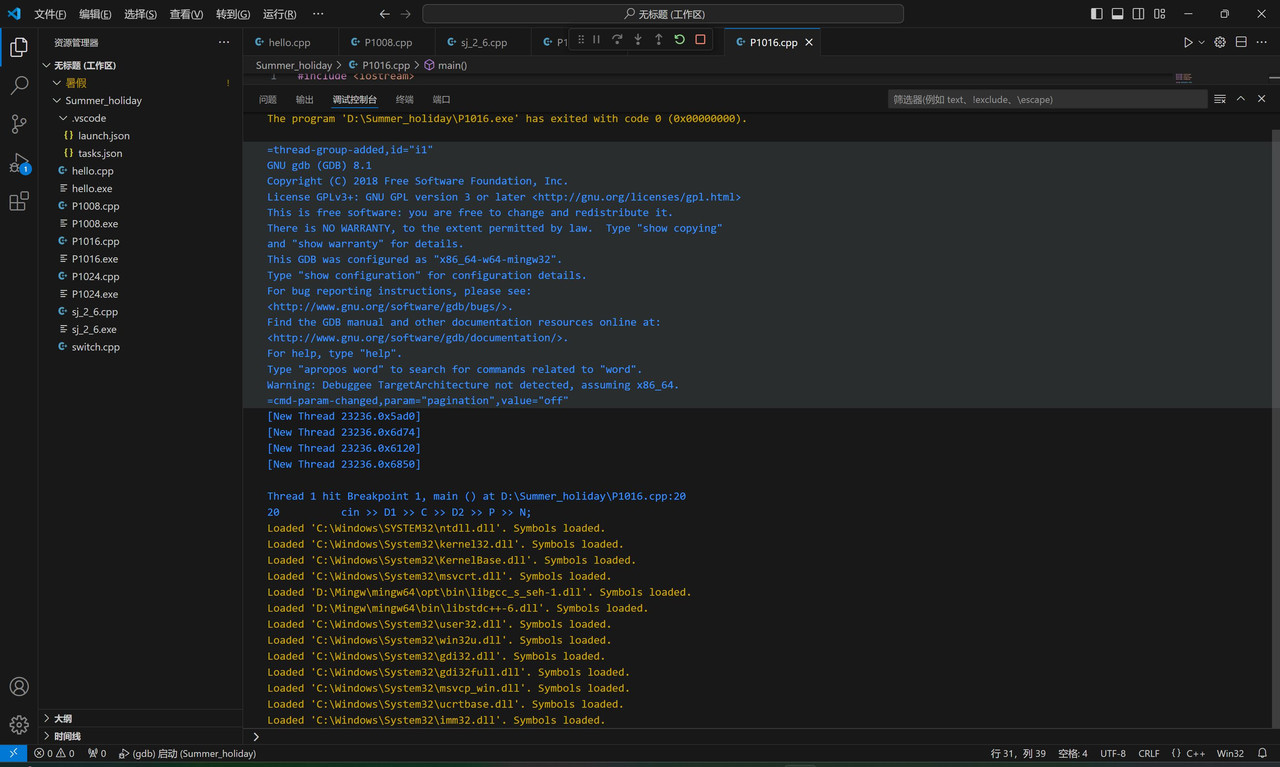
Task: Switch to 输出 panel tab
Action: coord(304,99)
